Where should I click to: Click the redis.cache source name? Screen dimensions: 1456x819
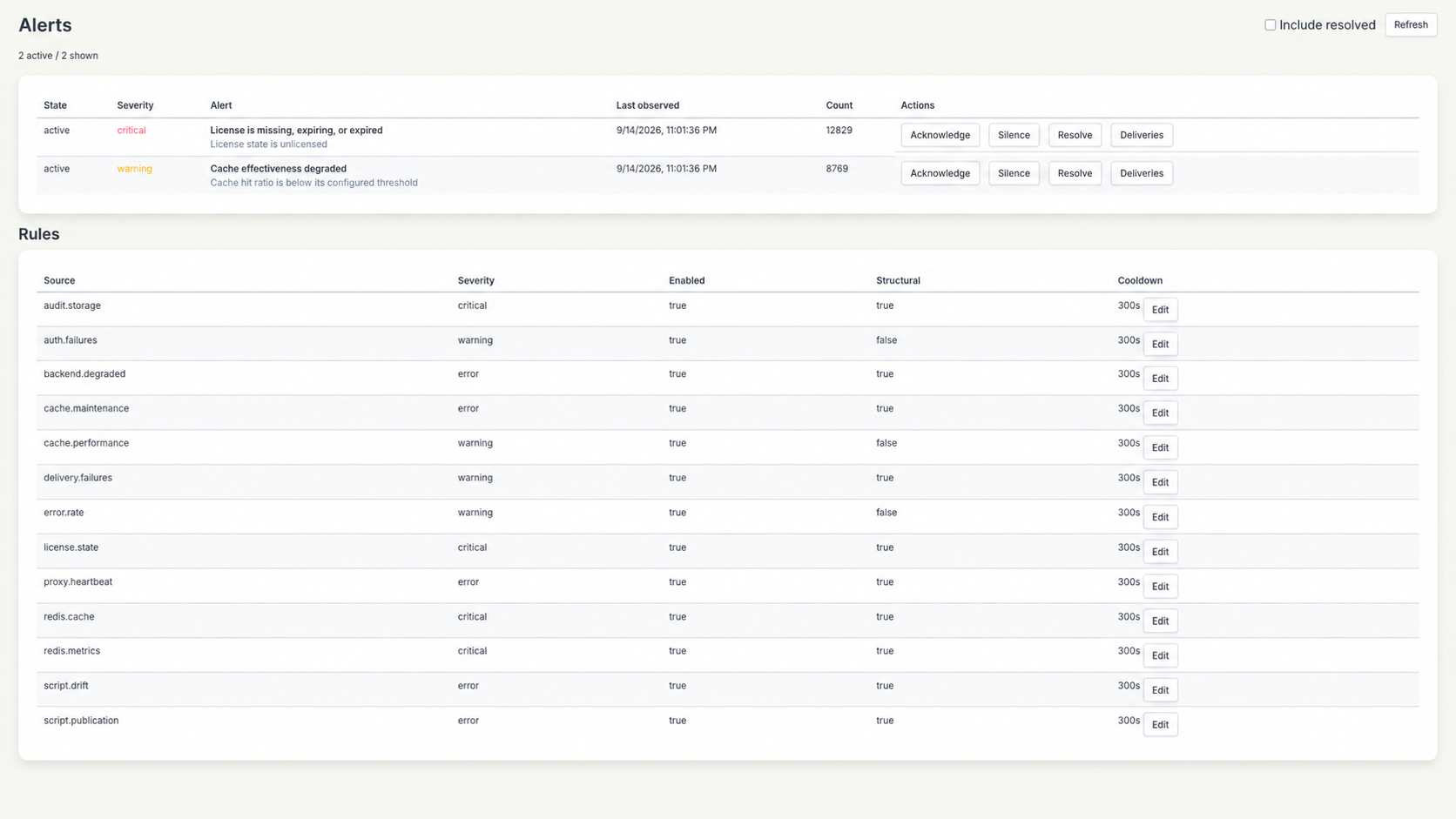tap(69, 617)
